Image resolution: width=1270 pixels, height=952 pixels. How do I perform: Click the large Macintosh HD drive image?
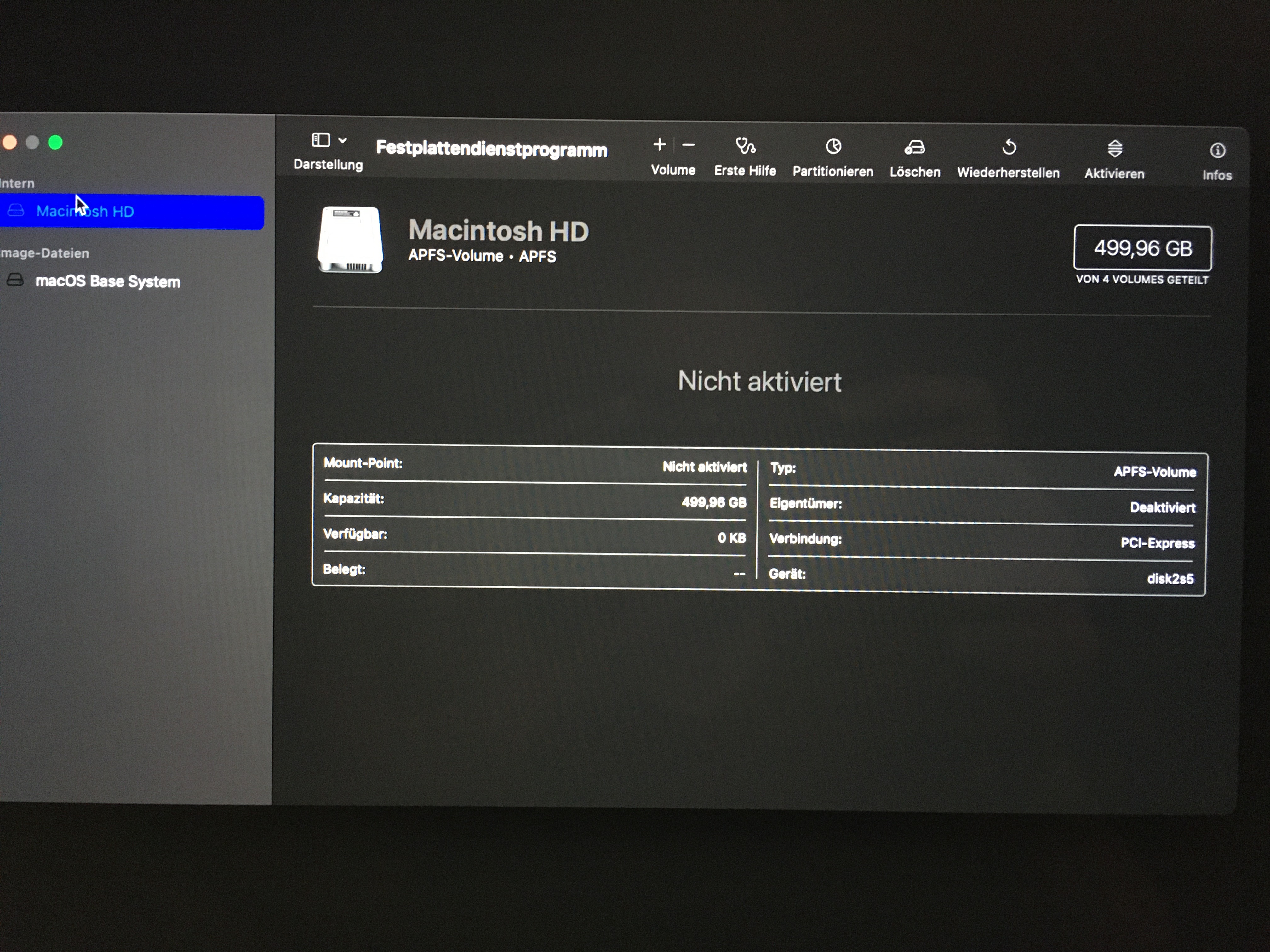pyautogui.click(x=350, y=239)
